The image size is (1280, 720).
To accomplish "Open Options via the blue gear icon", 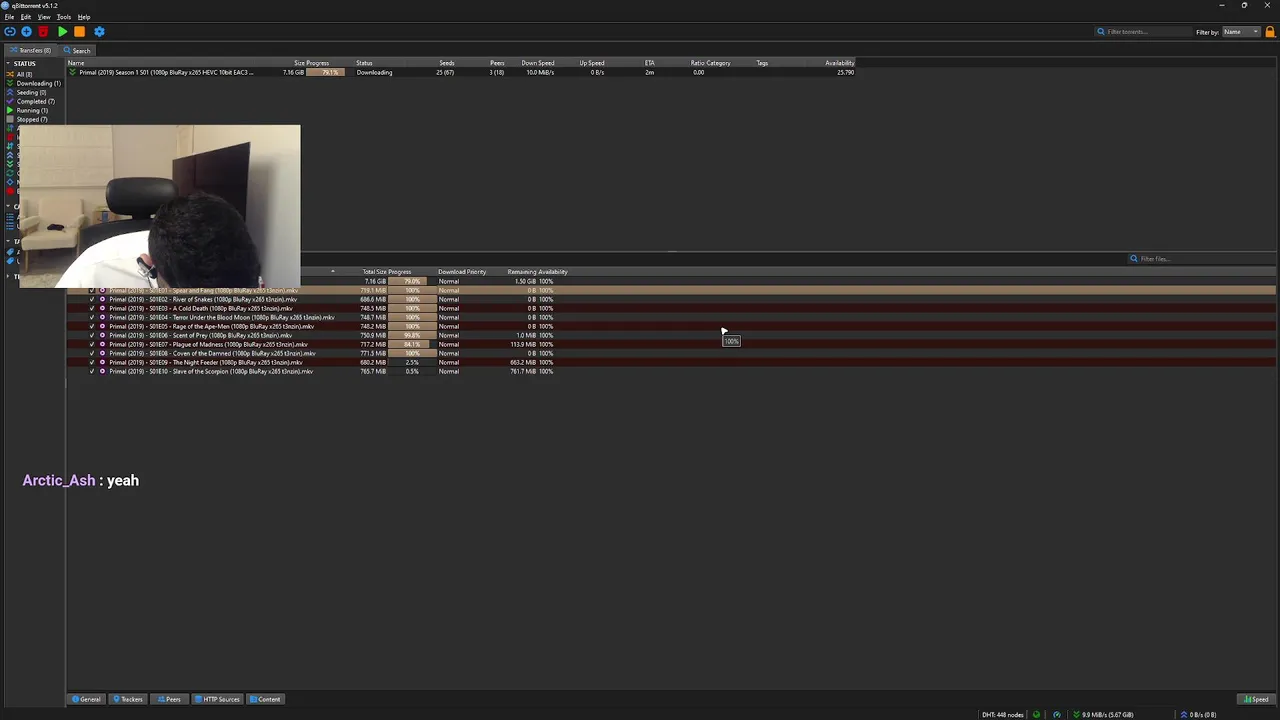I will [x=99, y=32].
